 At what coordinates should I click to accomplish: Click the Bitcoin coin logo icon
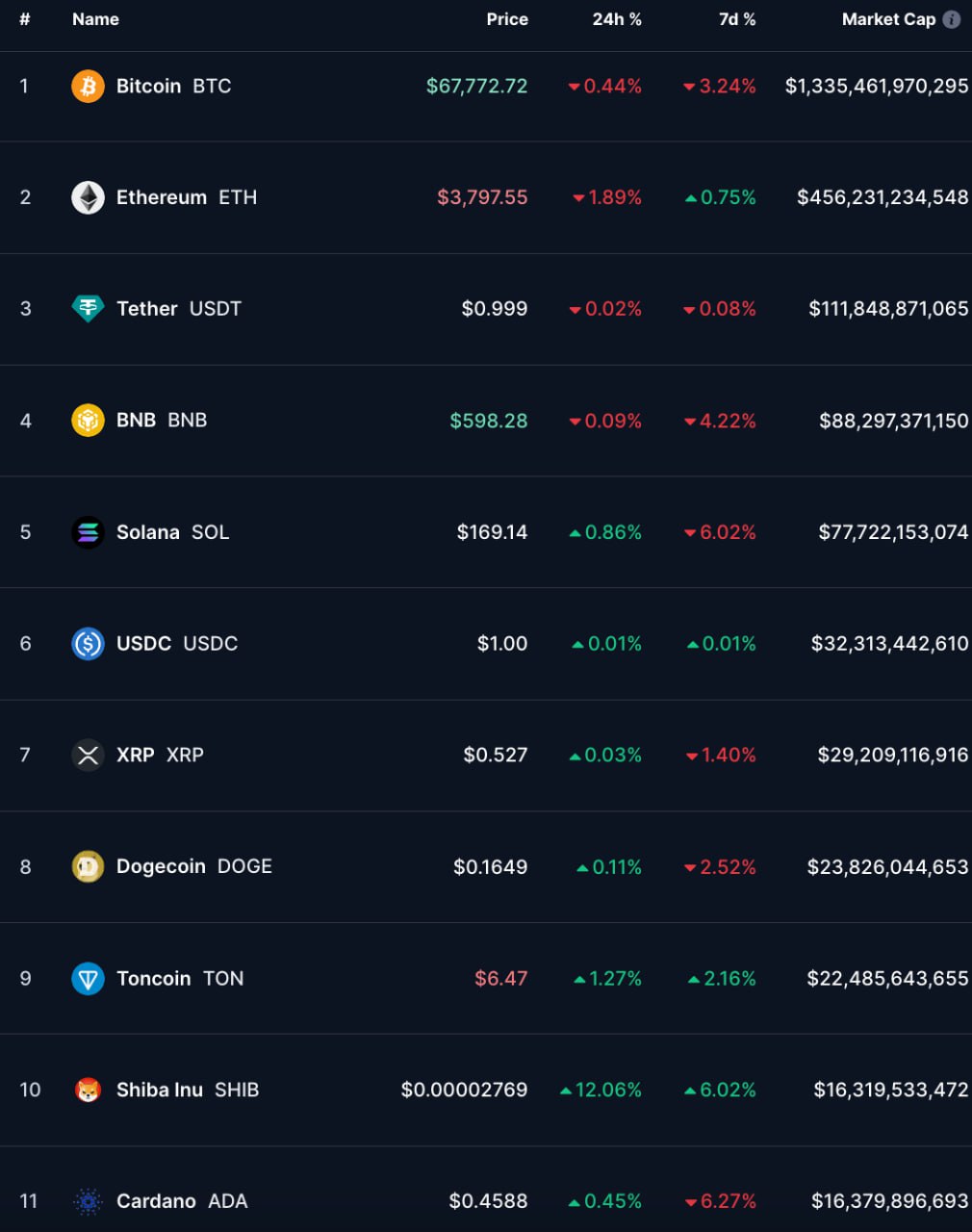click(x=88, y=86)
